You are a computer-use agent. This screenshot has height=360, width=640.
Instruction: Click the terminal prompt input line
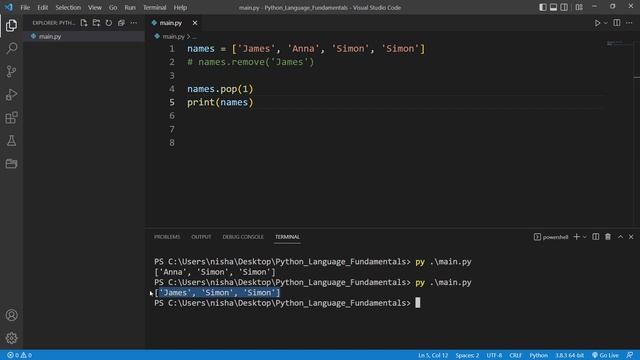coord(287,303)
